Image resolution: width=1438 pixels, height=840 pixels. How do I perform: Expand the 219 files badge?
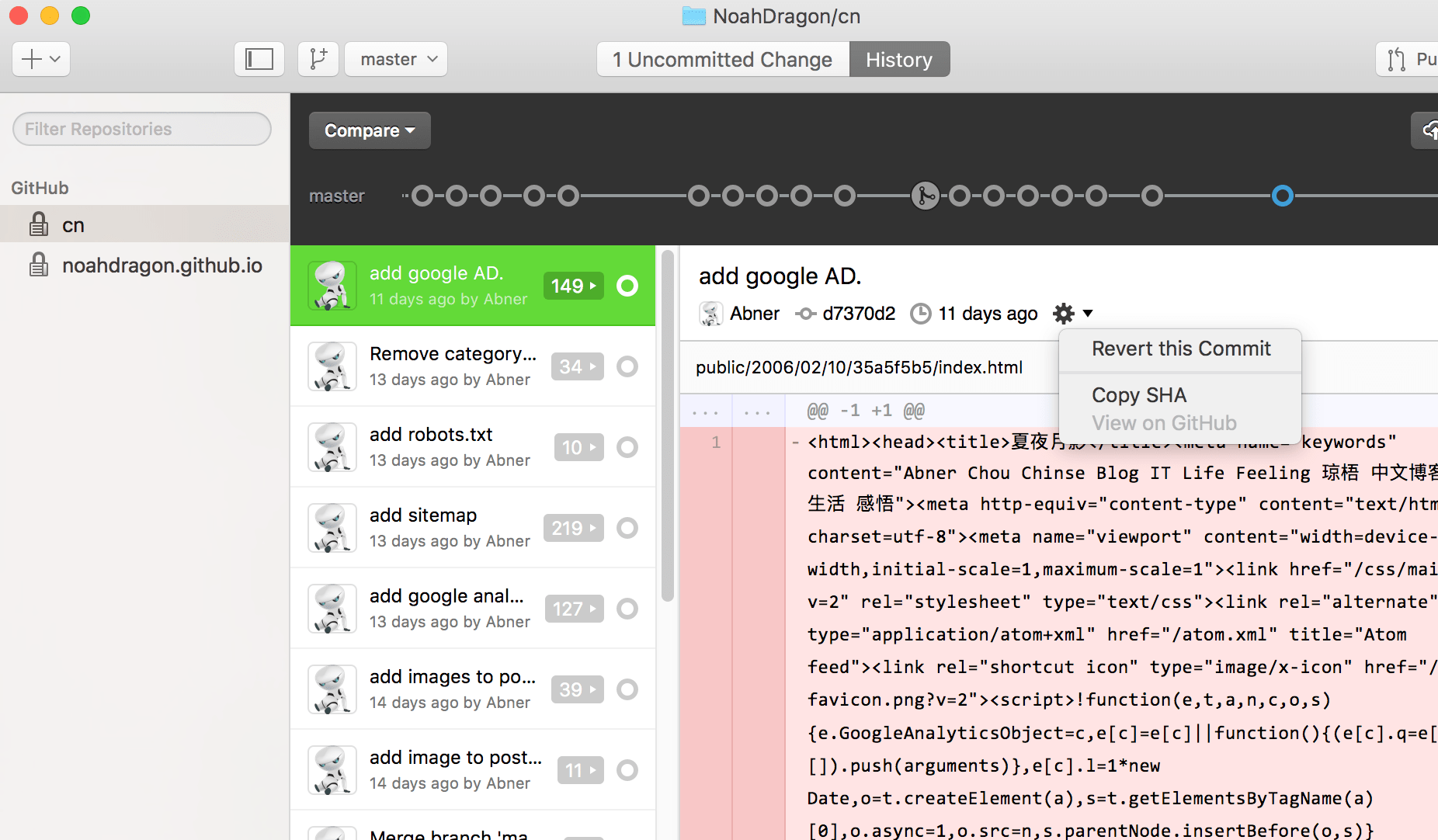pos(574,528)
